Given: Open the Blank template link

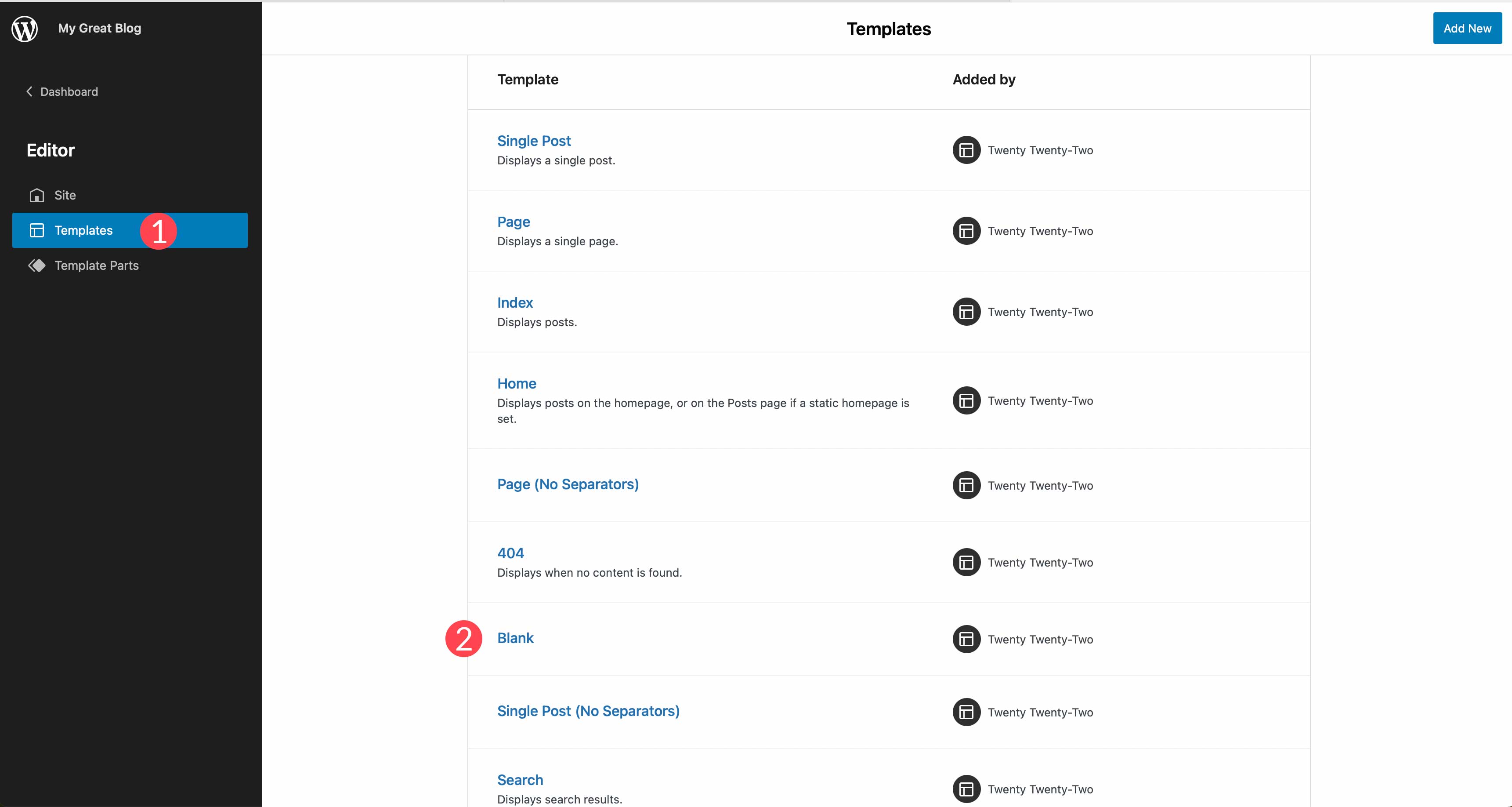Looking at the screenshot, I should (x=515, y=638).
